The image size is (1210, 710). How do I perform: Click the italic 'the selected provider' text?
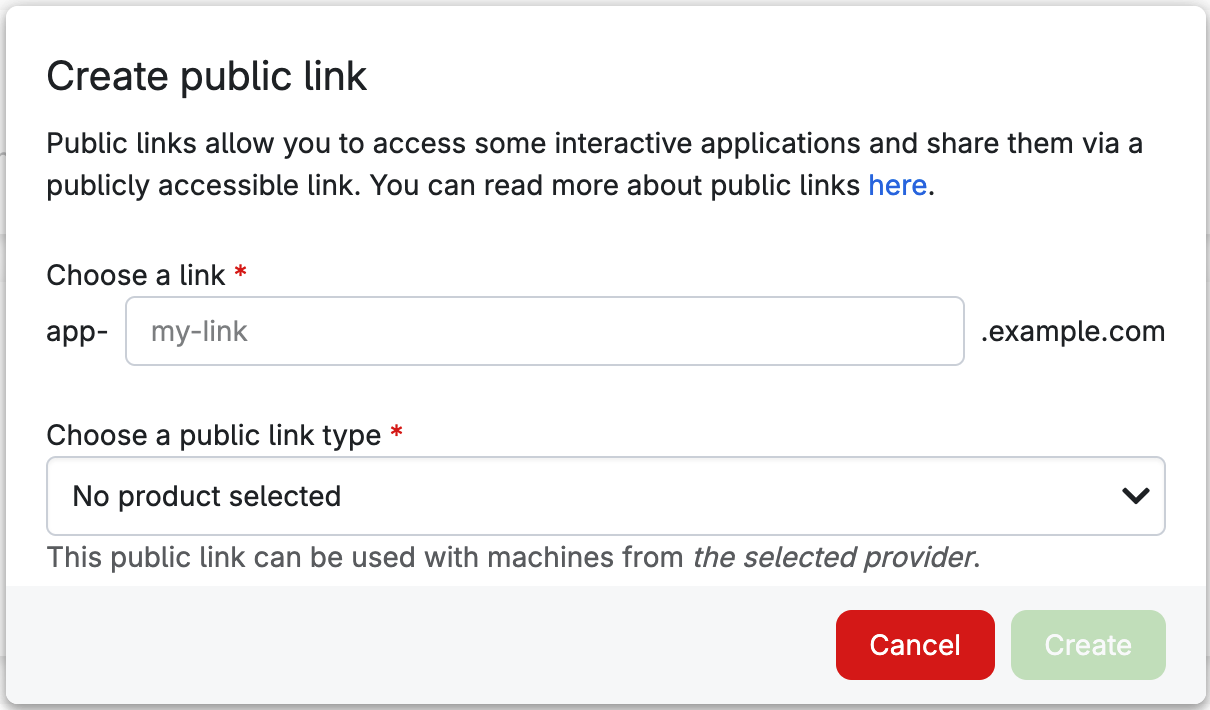(x=833, y=557)
